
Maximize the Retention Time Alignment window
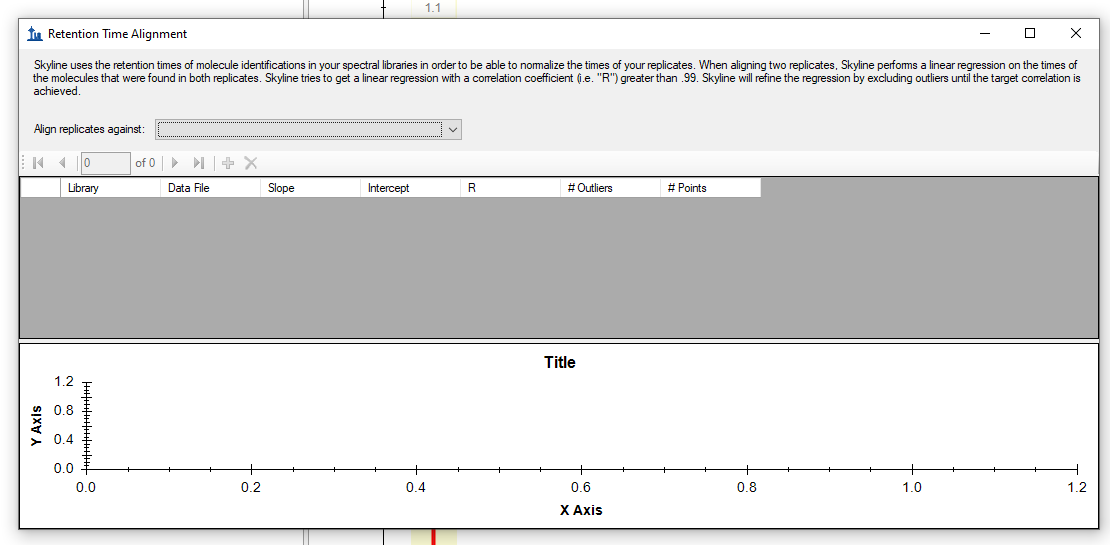point(1030,34)
